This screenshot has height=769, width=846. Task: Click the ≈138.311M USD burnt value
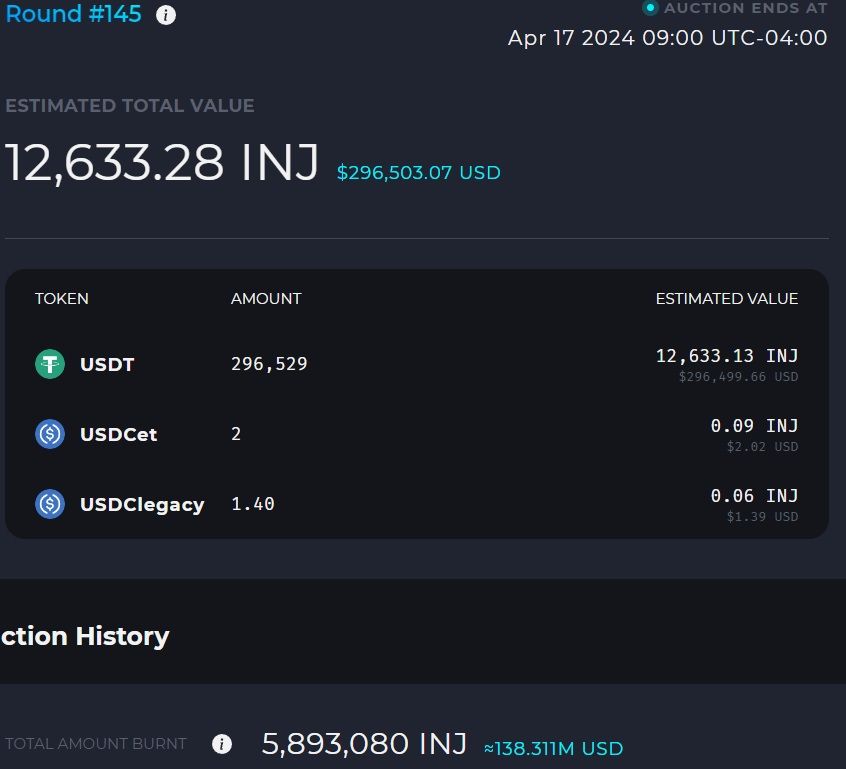[x=553, y=748]
